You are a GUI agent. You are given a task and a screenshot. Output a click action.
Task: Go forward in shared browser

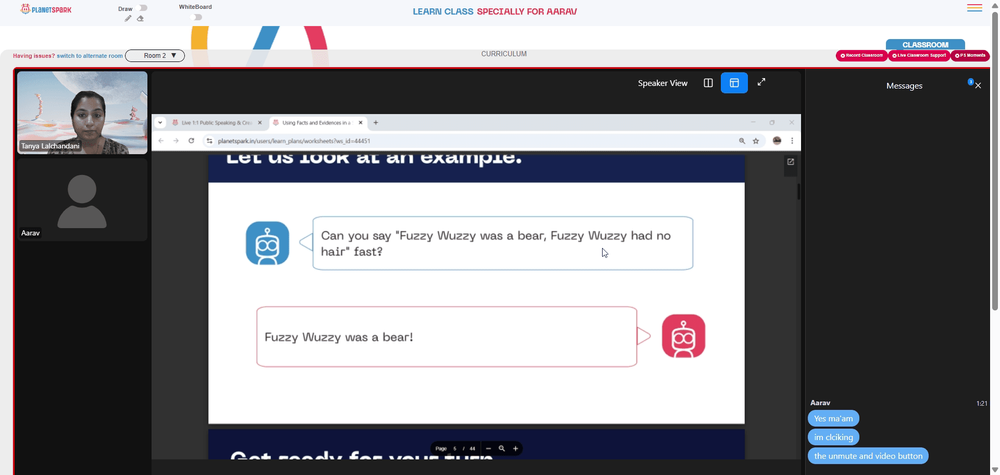pos(176,140)
